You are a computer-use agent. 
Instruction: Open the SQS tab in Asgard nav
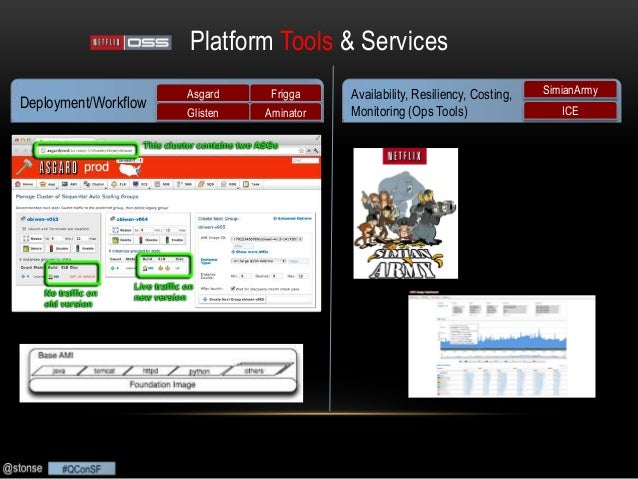pos(206,184)
